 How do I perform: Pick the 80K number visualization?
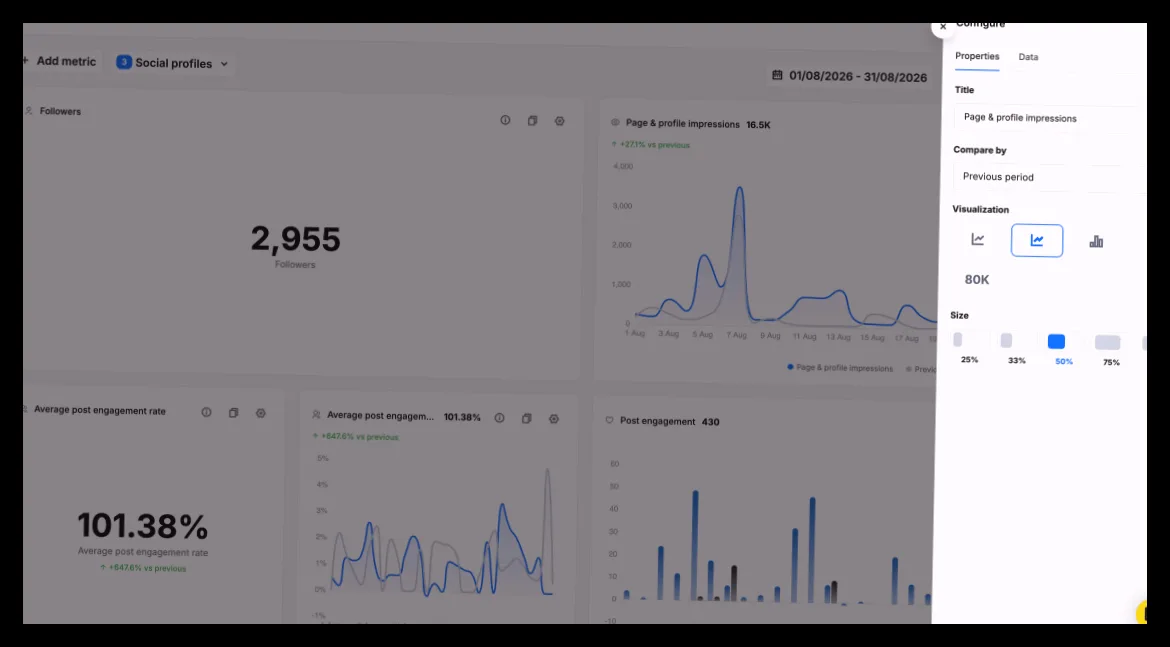pyautogui.click(x=977, y=280)
